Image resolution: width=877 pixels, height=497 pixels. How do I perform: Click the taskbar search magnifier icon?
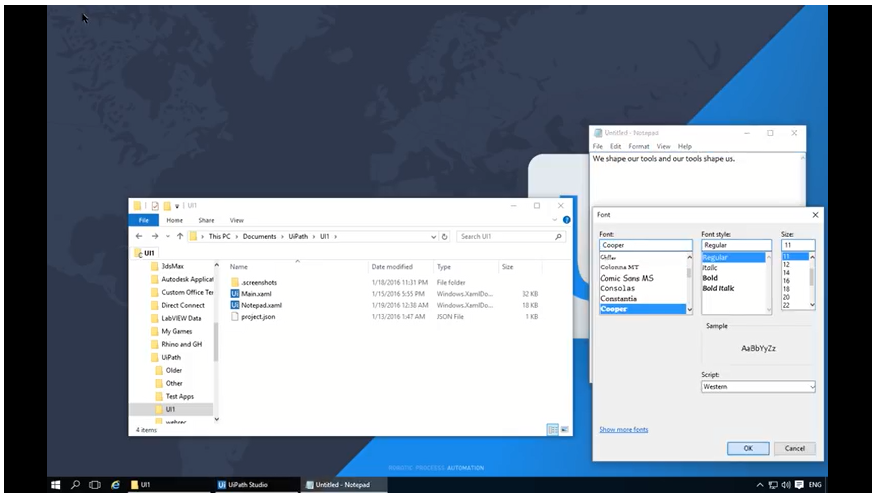point(75,485)
